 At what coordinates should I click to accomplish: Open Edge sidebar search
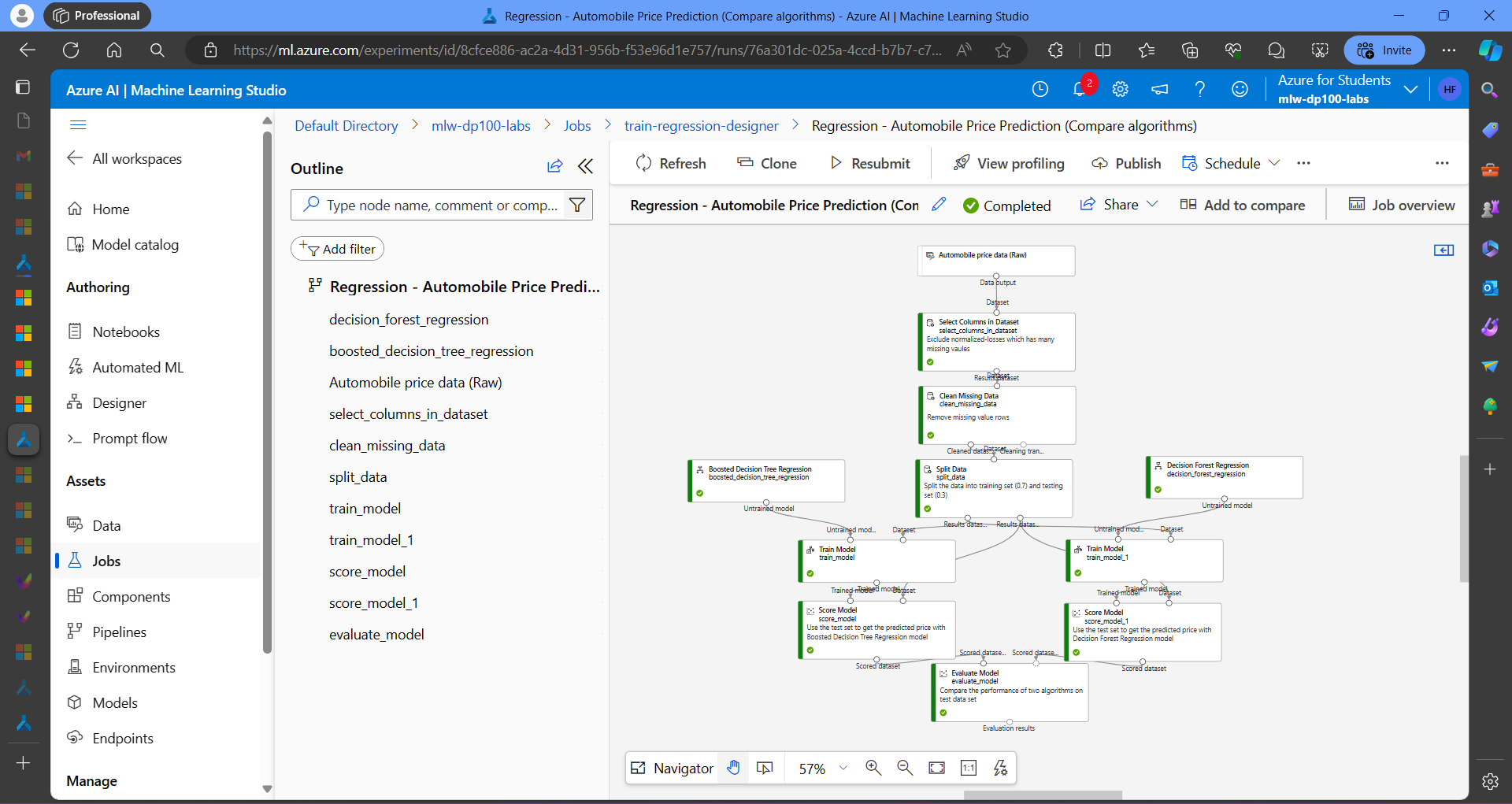(x=1490, y=90)
